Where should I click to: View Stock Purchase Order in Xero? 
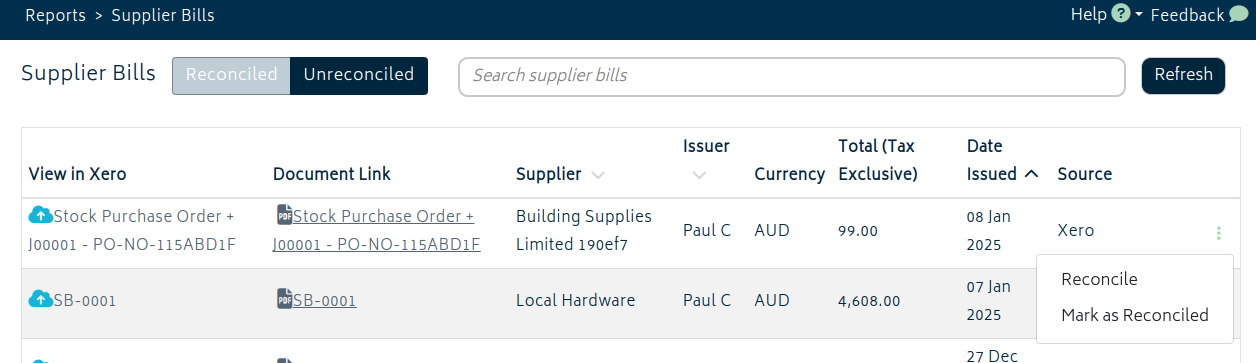(132, 230)
